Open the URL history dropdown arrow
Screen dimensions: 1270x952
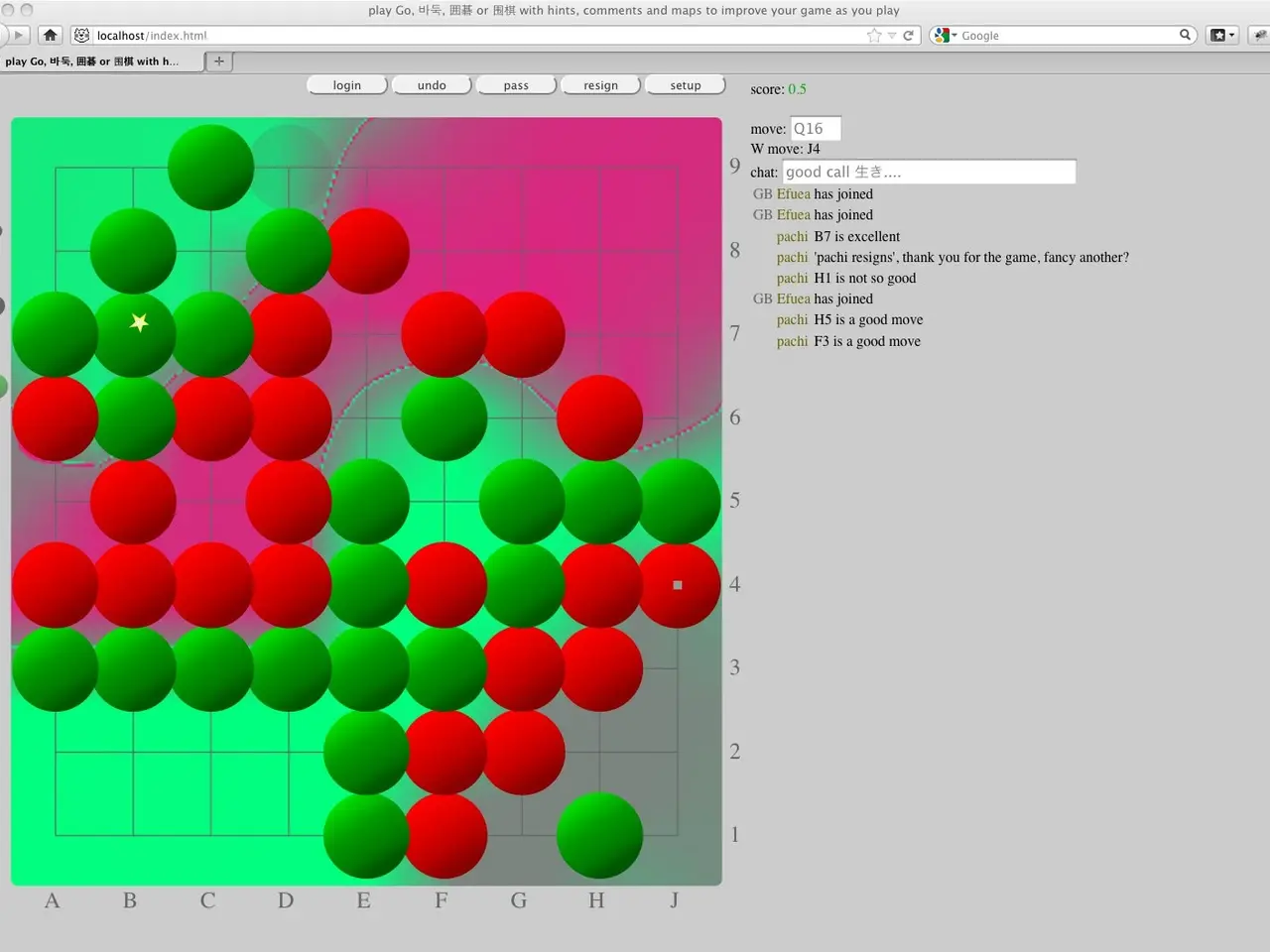(892, 35)
